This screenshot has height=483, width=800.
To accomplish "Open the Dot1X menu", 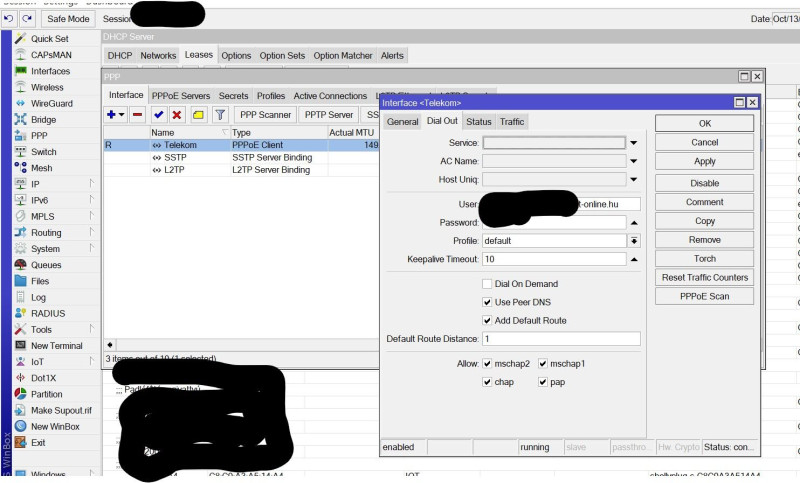I will coord(43,378).
